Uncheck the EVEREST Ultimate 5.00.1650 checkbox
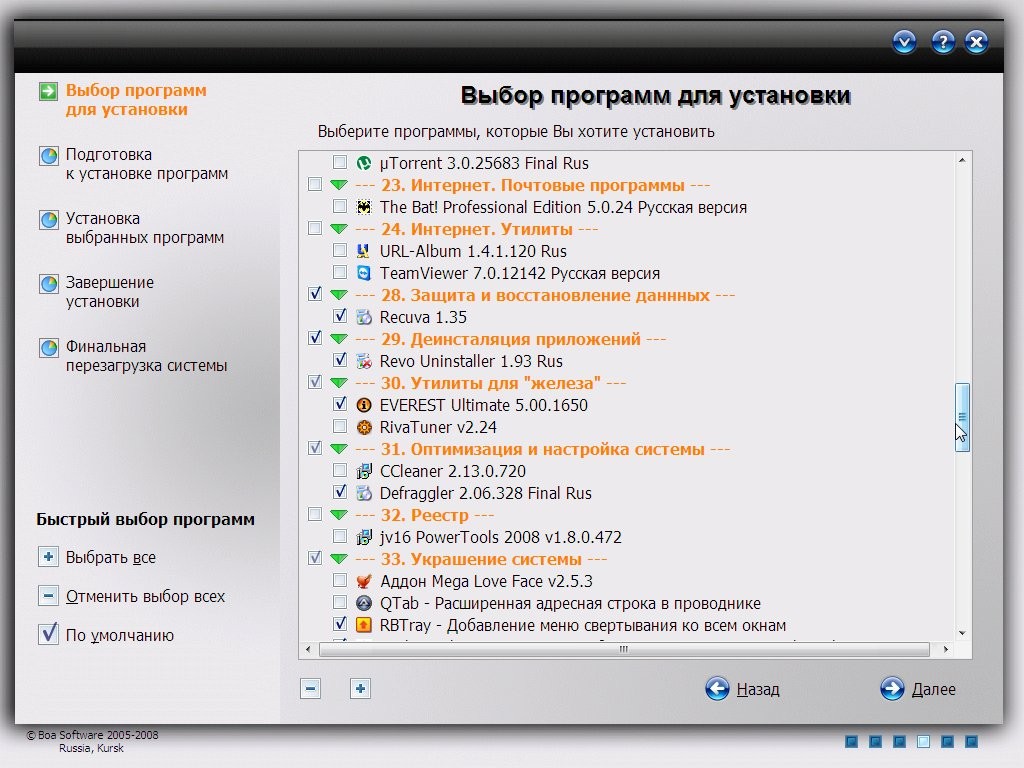The image size is (1024, 768). [x=340, y=404]
